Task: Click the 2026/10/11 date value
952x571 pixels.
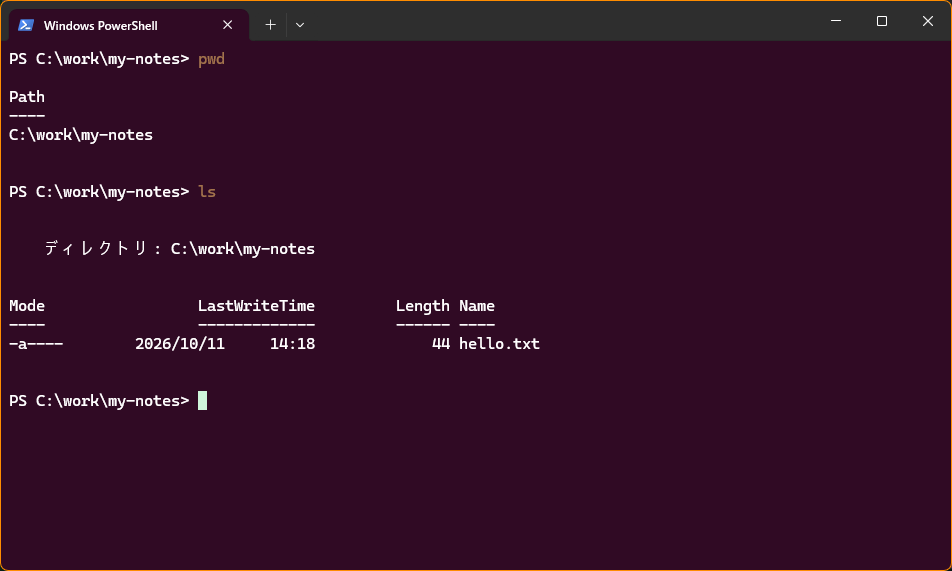Action: pos(180,344)
